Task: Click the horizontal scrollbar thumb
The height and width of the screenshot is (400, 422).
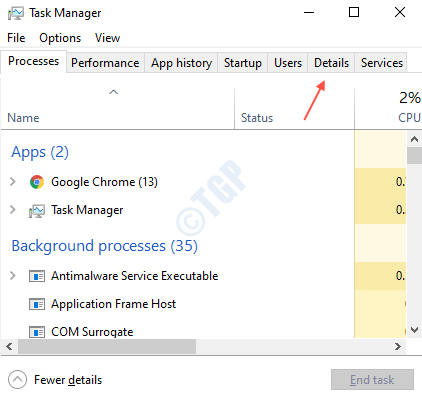Action: click(x=107, y=347)
